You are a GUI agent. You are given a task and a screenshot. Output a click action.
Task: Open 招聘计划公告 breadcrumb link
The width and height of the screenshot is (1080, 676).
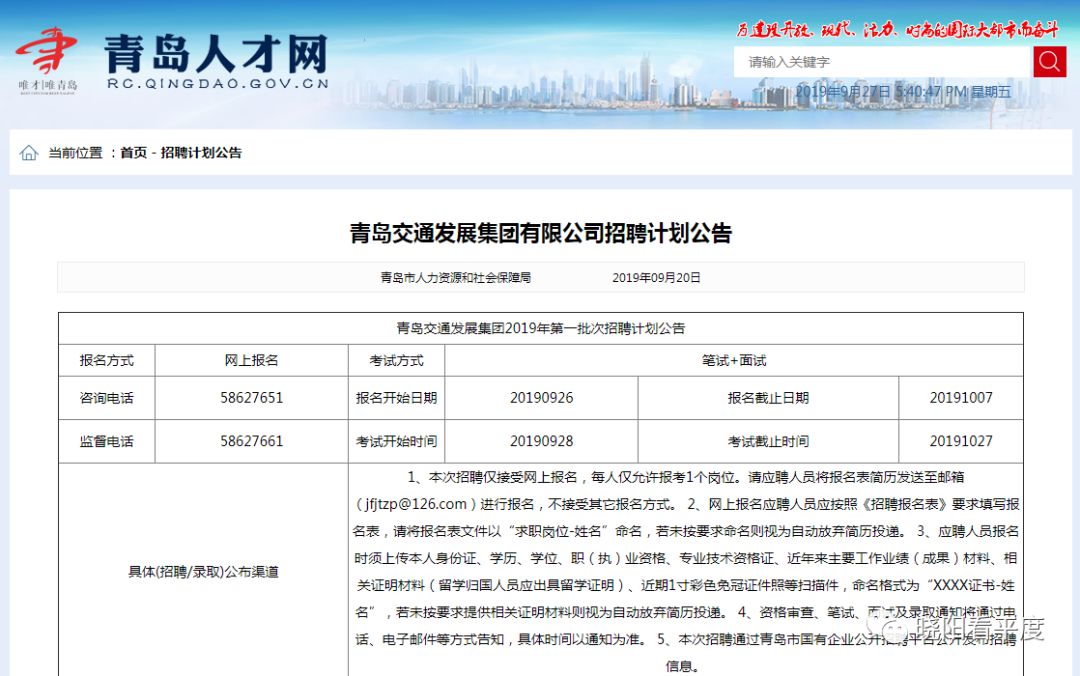[201, 153]
